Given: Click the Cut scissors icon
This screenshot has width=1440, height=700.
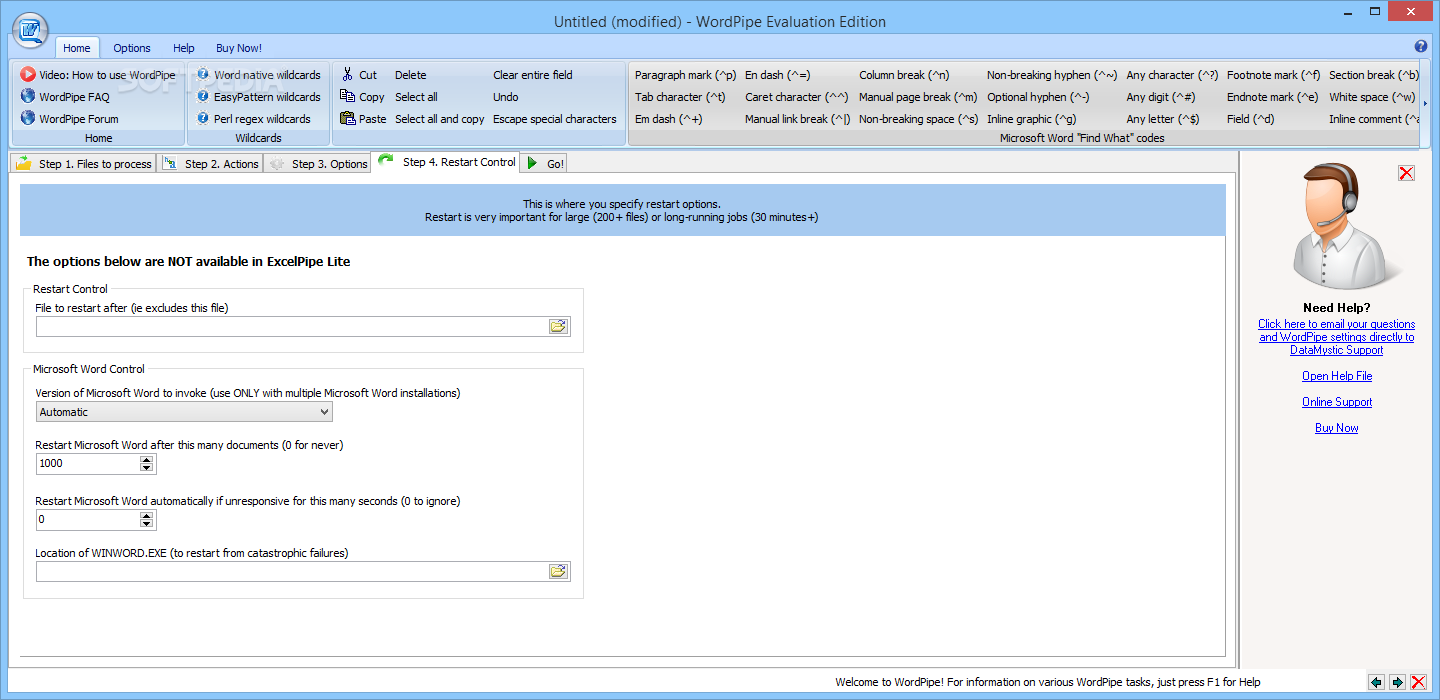Looking at the screenshot, I should [x=347, y=75].
